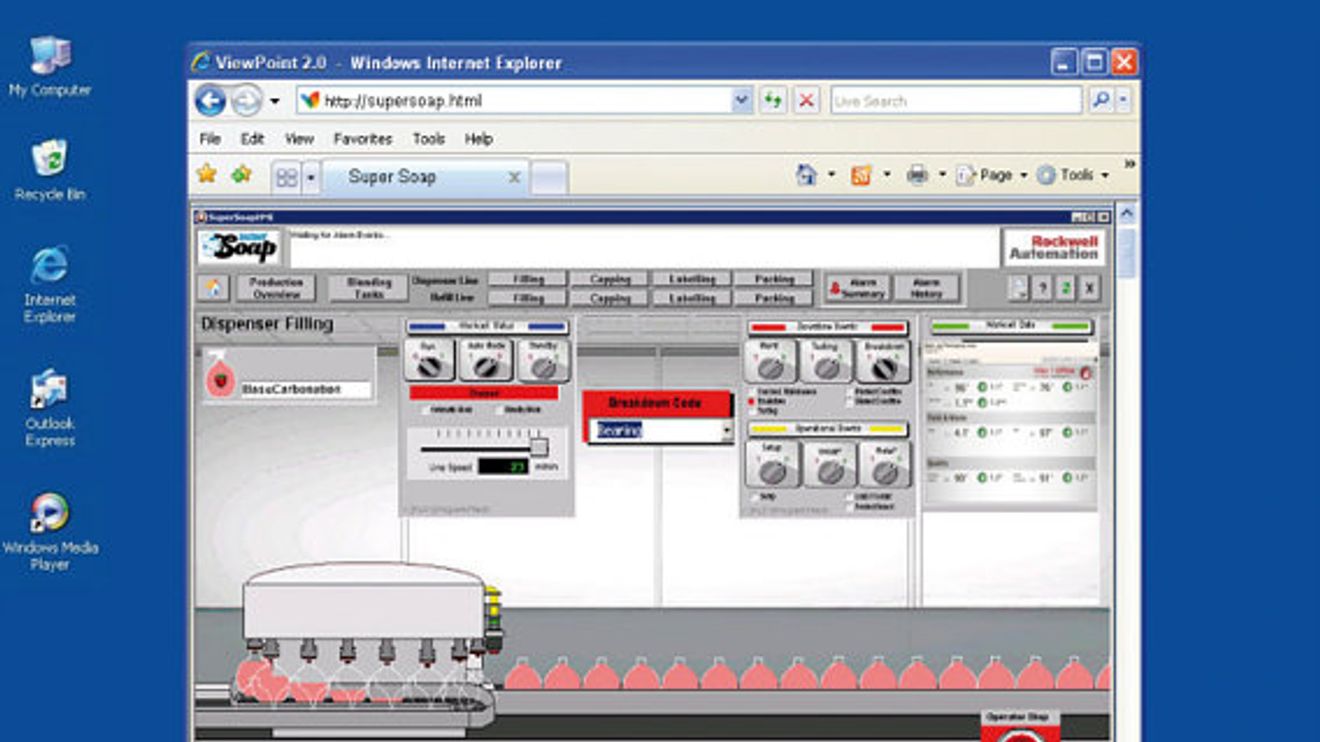Switch to the Super Soap tab

(426, 177)
